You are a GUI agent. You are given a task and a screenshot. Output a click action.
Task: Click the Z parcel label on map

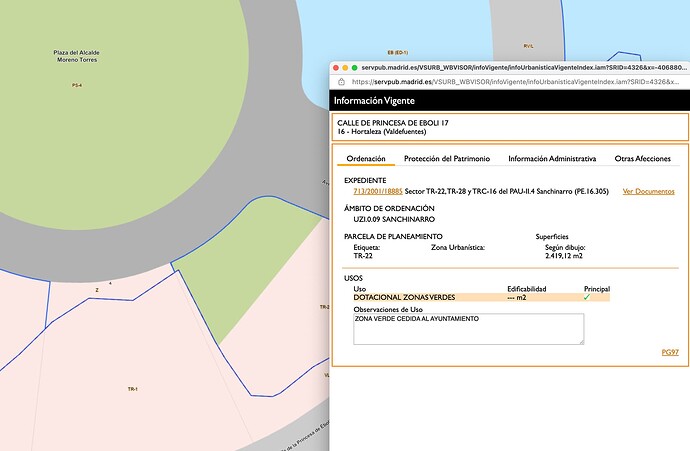coord(97,290)
